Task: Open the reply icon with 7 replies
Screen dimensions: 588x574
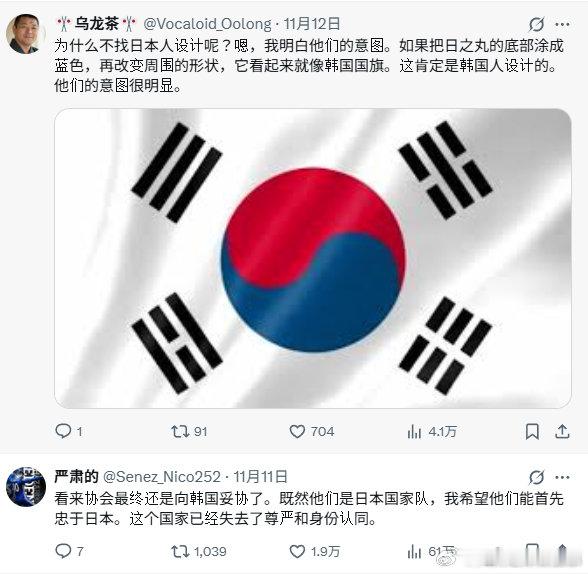Action: [63, 551]
